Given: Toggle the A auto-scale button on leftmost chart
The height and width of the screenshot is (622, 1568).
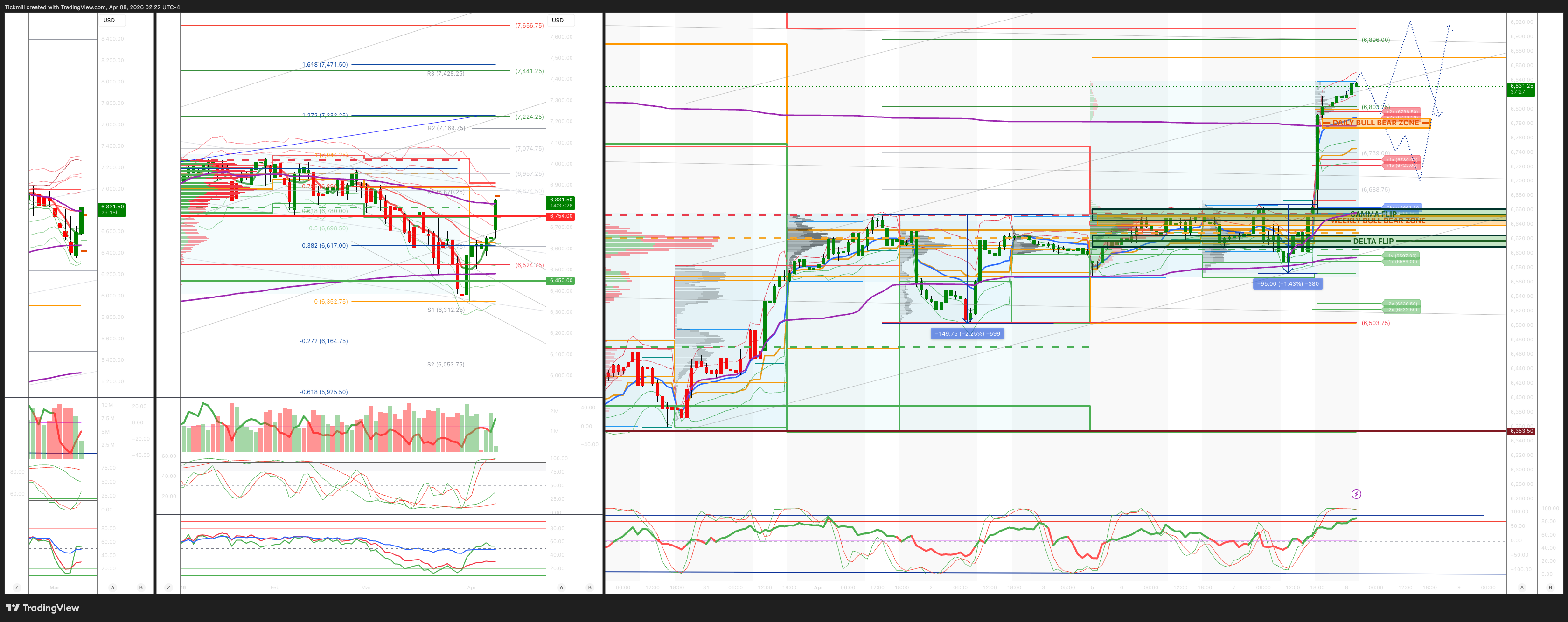Looking at the screenshot, I should (x=112, y=587).
